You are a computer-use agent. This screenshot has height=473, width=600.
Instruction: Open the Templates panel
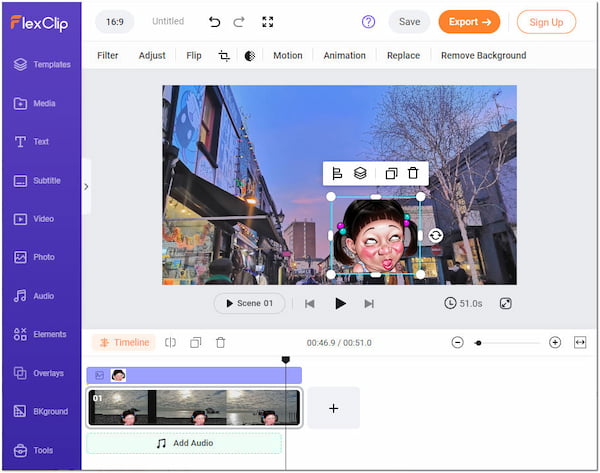click(x=42, y=64)
